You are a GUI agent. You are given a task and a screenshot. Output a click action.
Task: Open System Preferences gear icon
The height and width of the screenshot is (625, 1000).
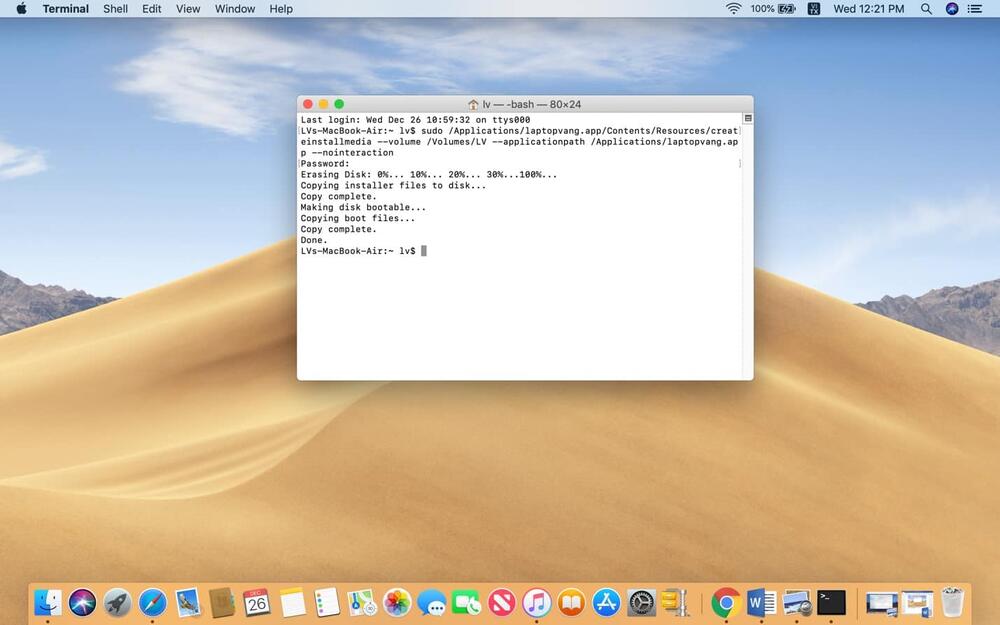click(642, 602)
